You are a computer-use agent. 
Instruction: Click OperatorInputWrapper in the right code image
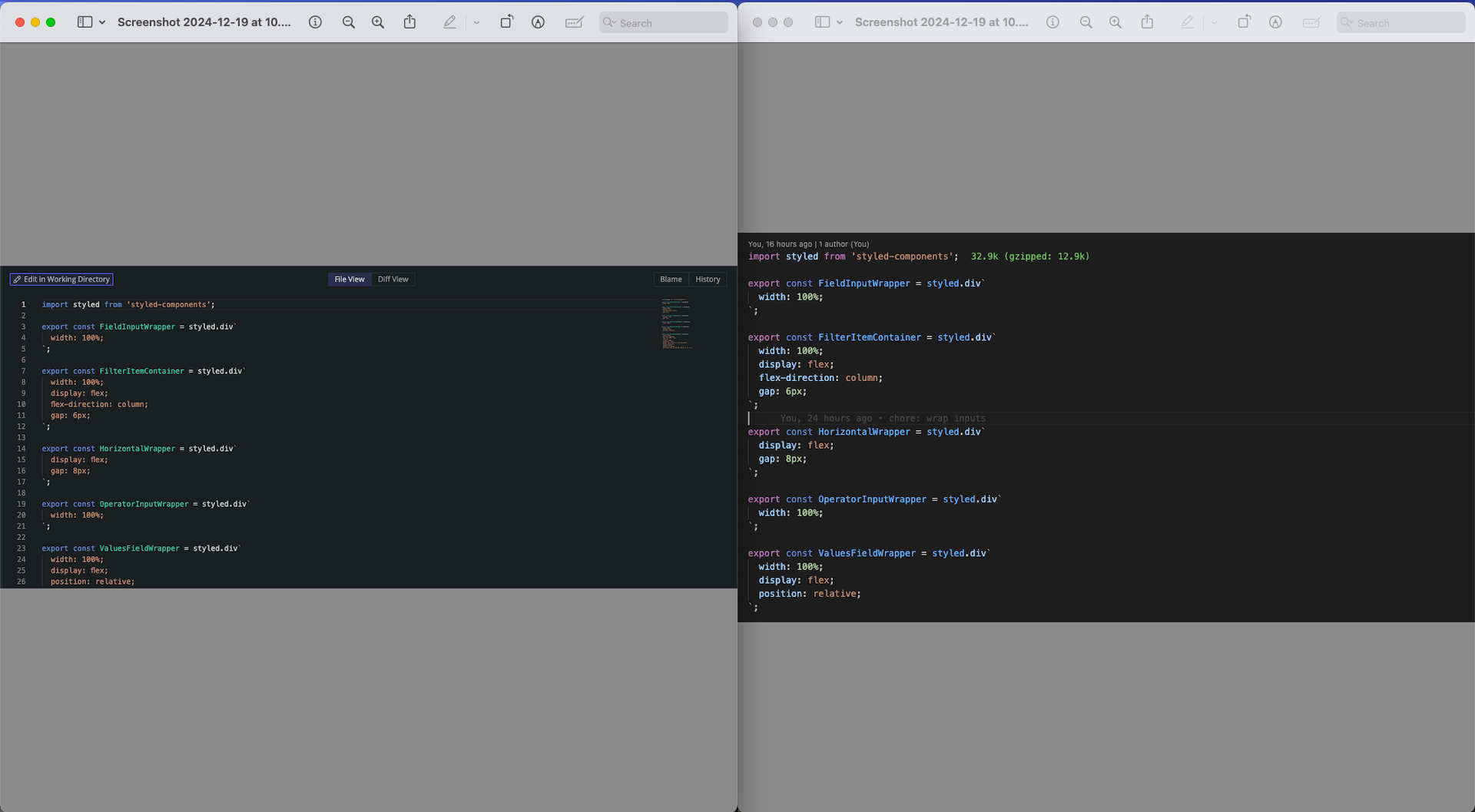872,499
